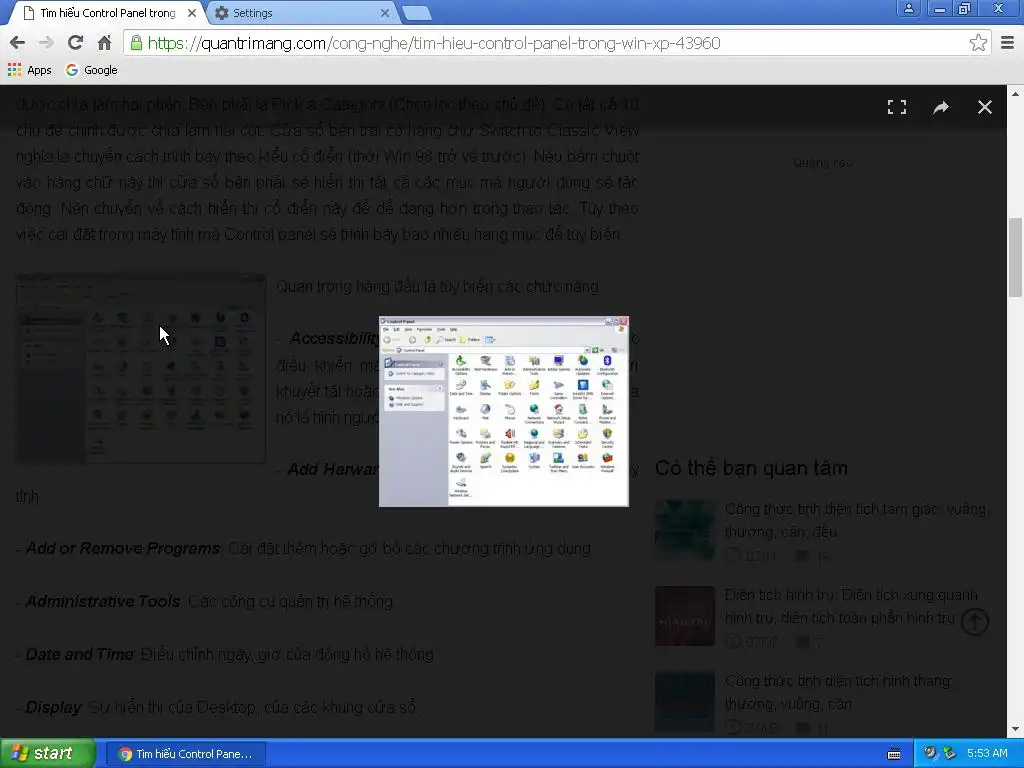This screenshot has width=1024, height=768.
Task: Open the Apps bookmarks shortcut
Action: click(29, 70)
